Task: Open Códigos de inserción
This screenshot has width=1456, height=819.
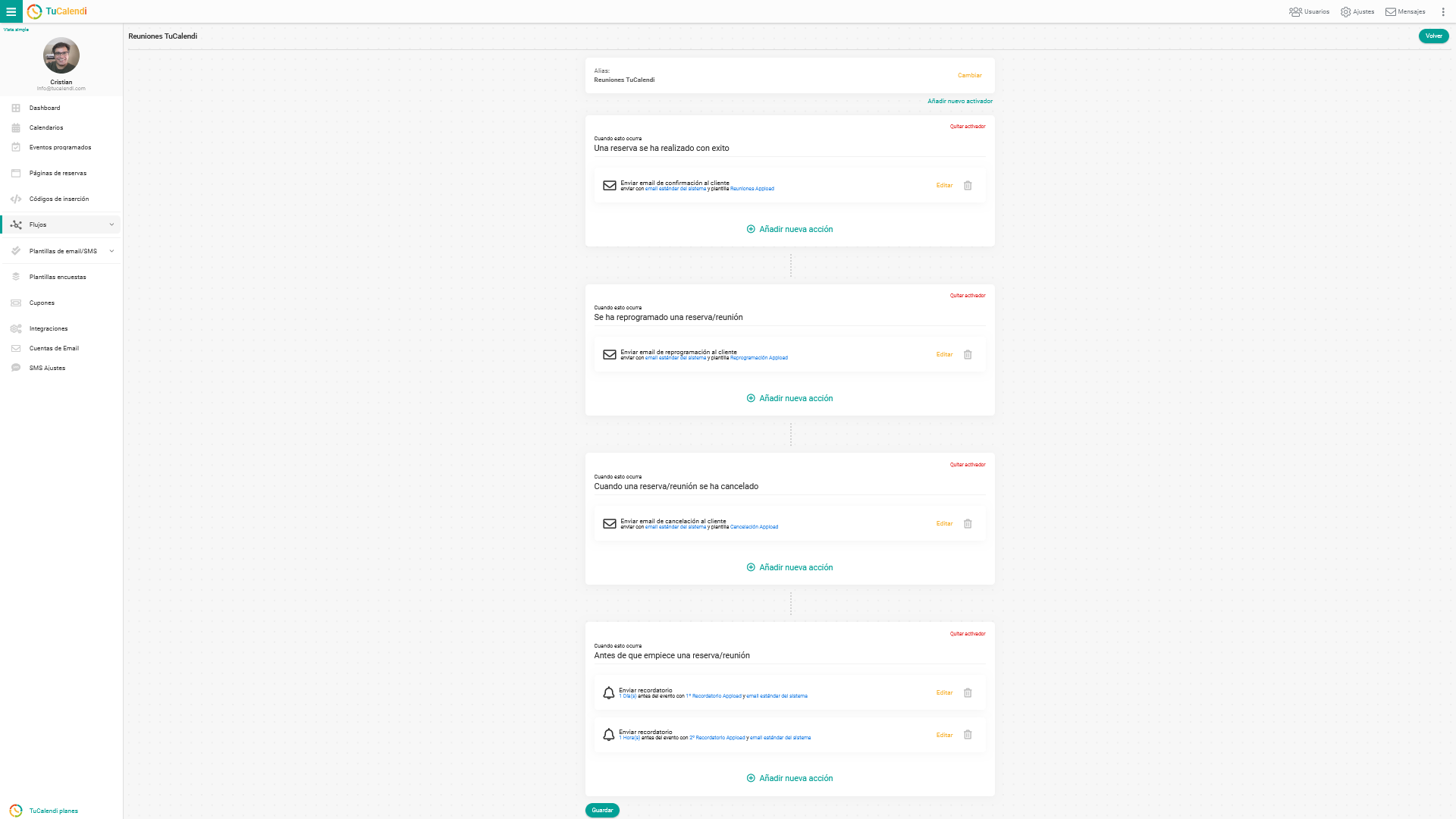Action: (61, 199)
